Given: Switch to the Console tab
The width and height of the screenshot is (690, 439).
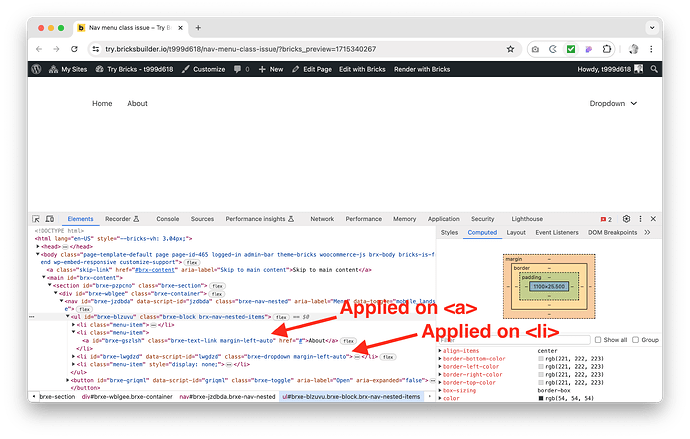Looking at the screenshot, I should [x=168, y=219].
